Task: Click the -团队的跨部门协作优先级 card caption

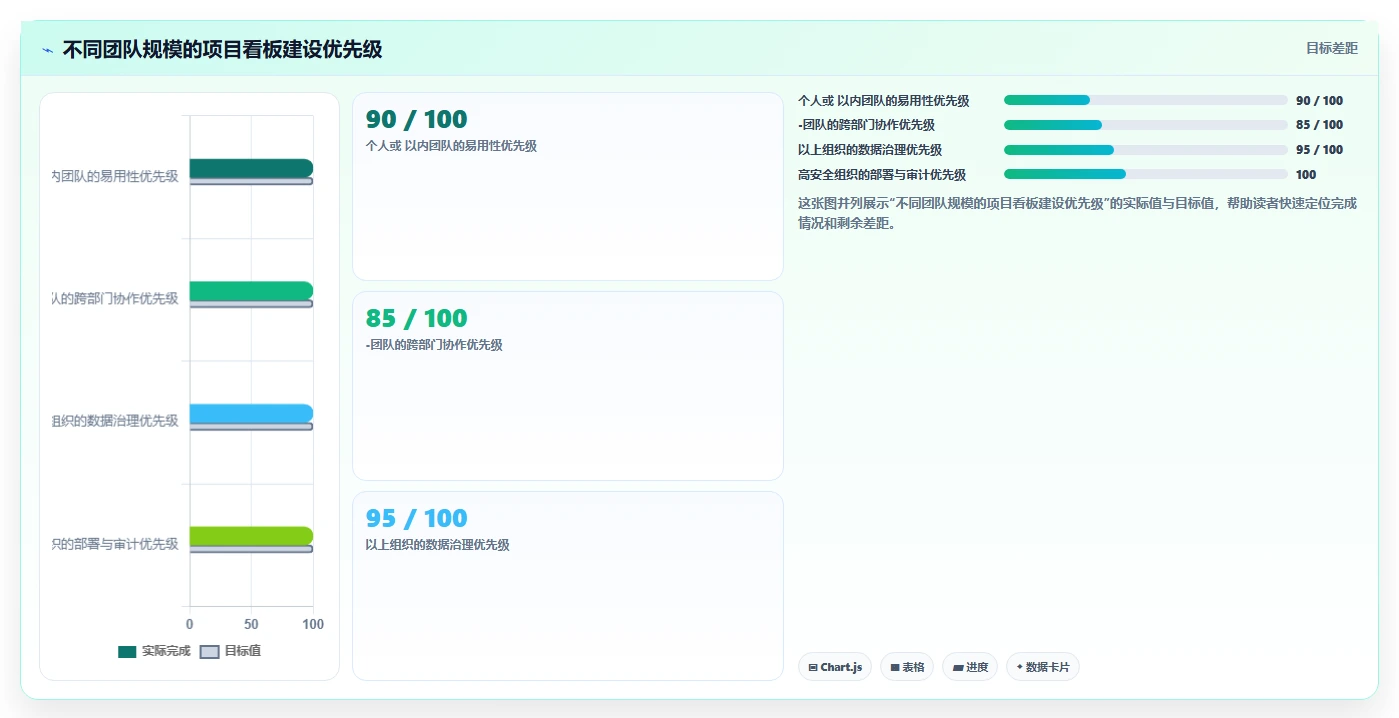Action: coord(434,345)
